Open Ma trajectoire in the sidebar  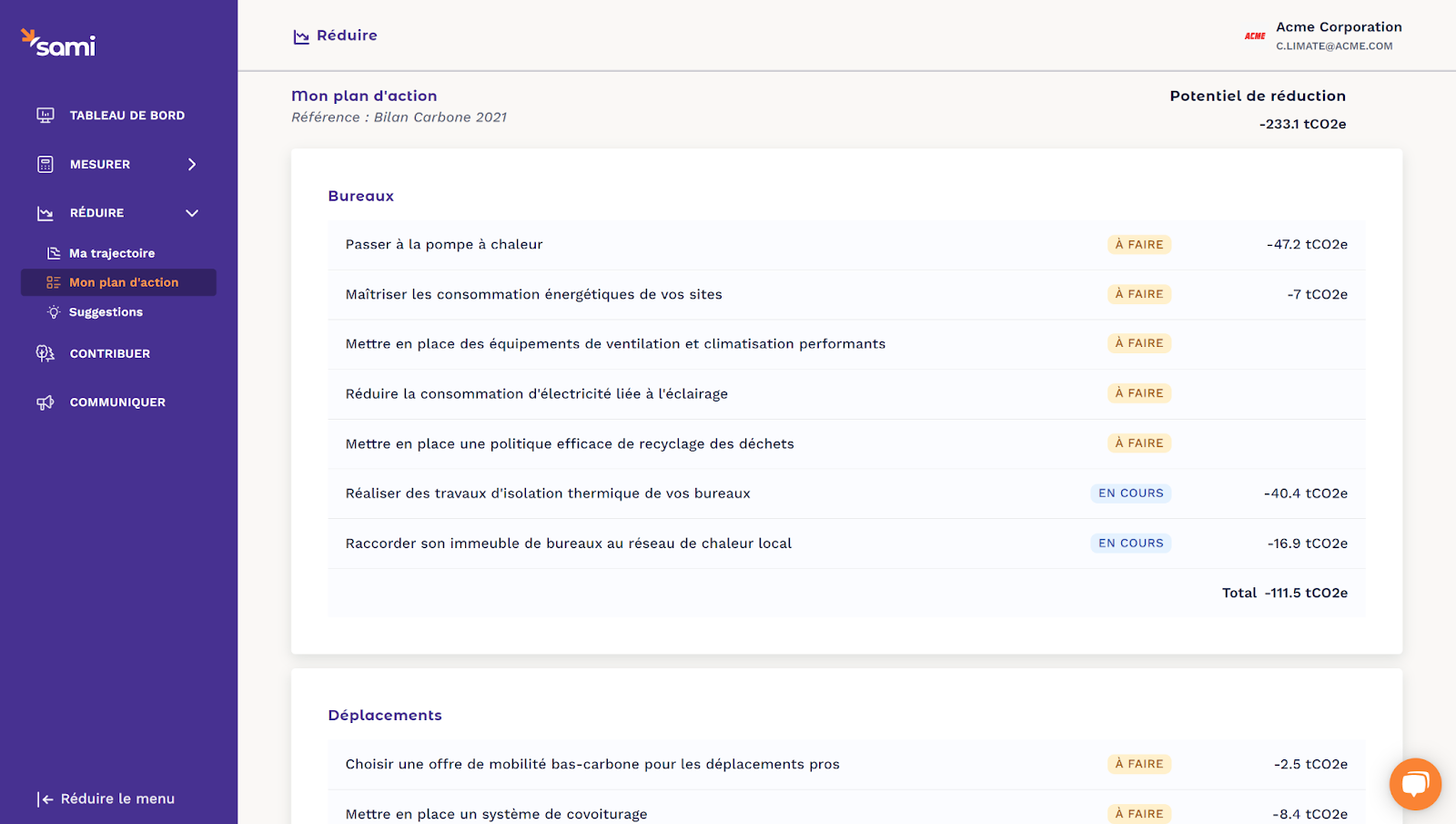coord(112,253)
